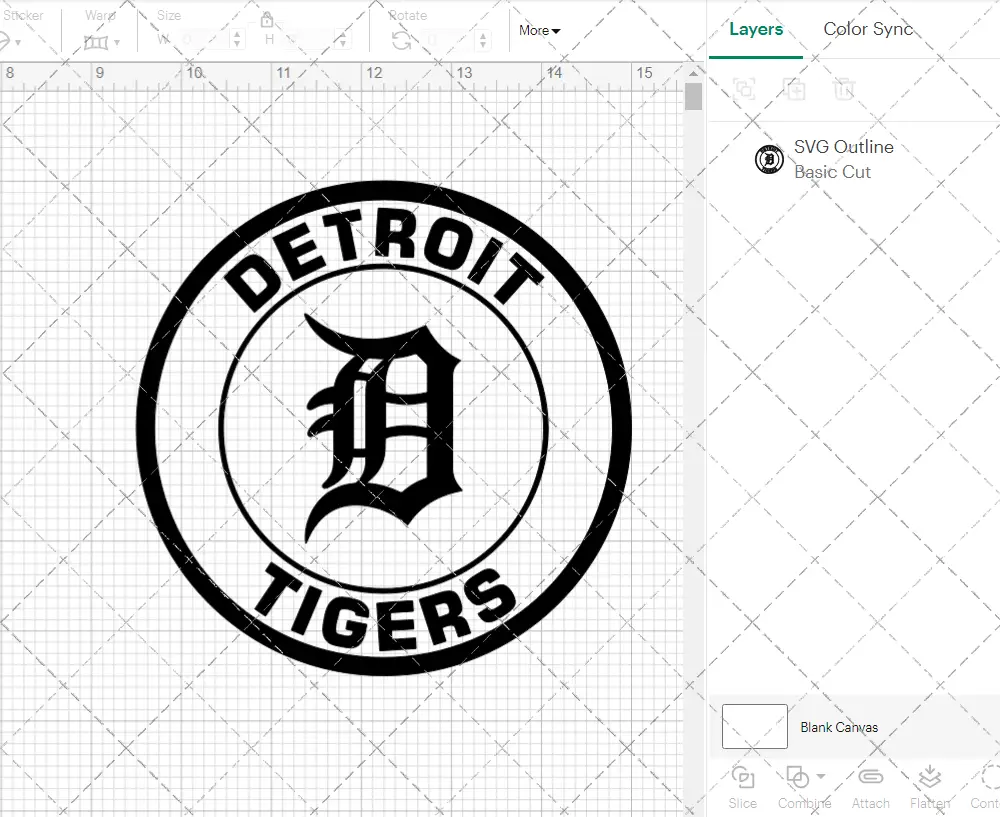Click the Duplicate layer icon
This screenshot has height=817, width=1000.
click(795, 89)
